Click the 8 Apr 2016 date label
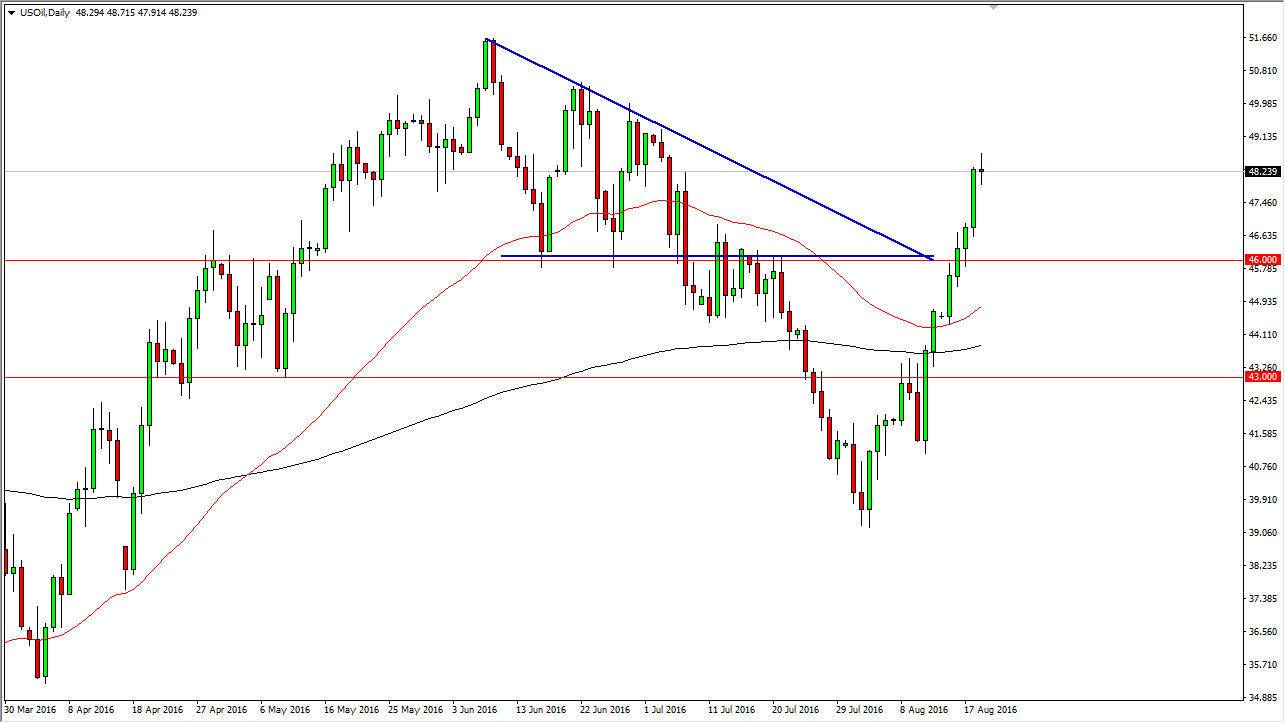Image resolution: width=1285 pixels, height=723 pixels. click(93, 711)
